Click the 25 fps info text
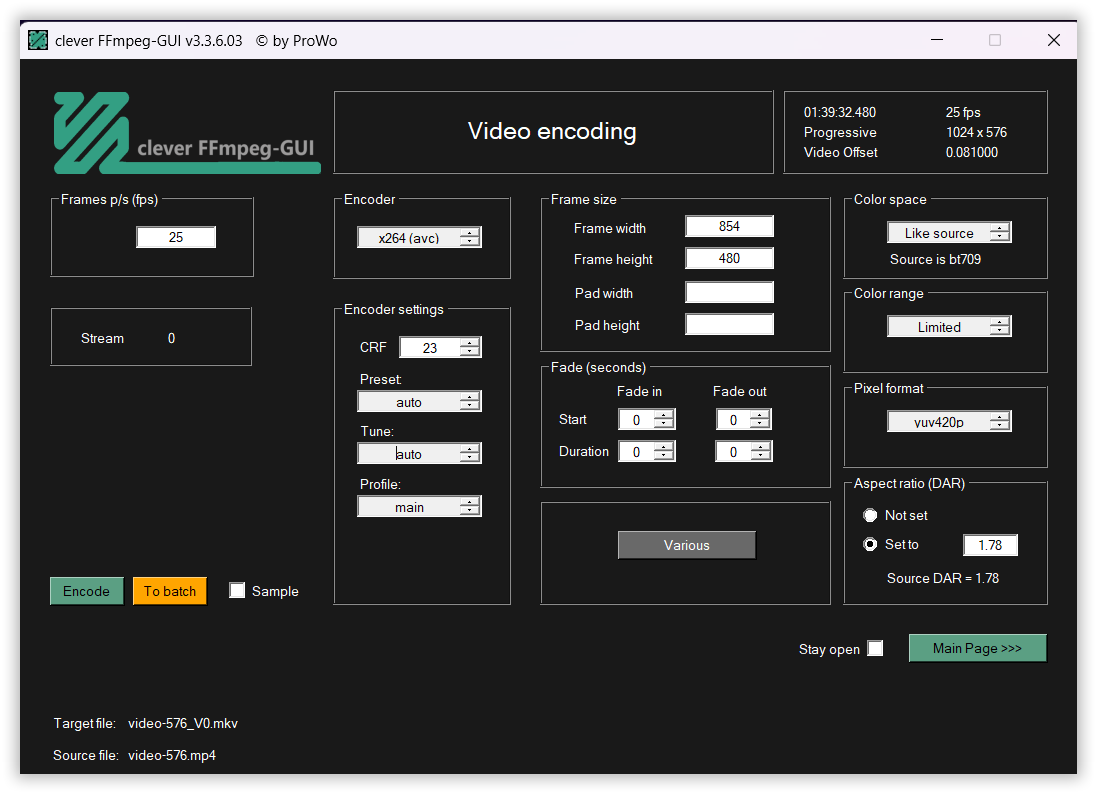1097x794 pixels. 963,113
